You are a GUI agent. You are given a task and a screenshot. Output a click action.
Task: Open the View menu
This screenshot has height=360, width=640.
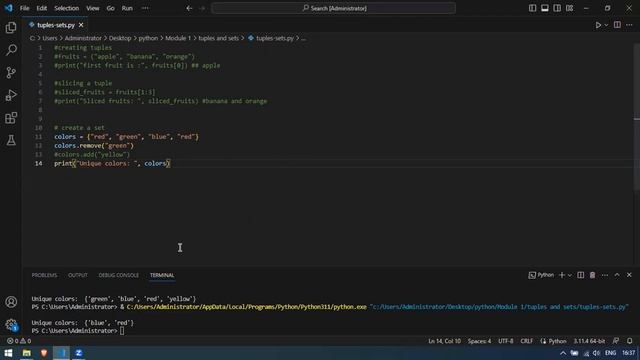pos(93,8)
